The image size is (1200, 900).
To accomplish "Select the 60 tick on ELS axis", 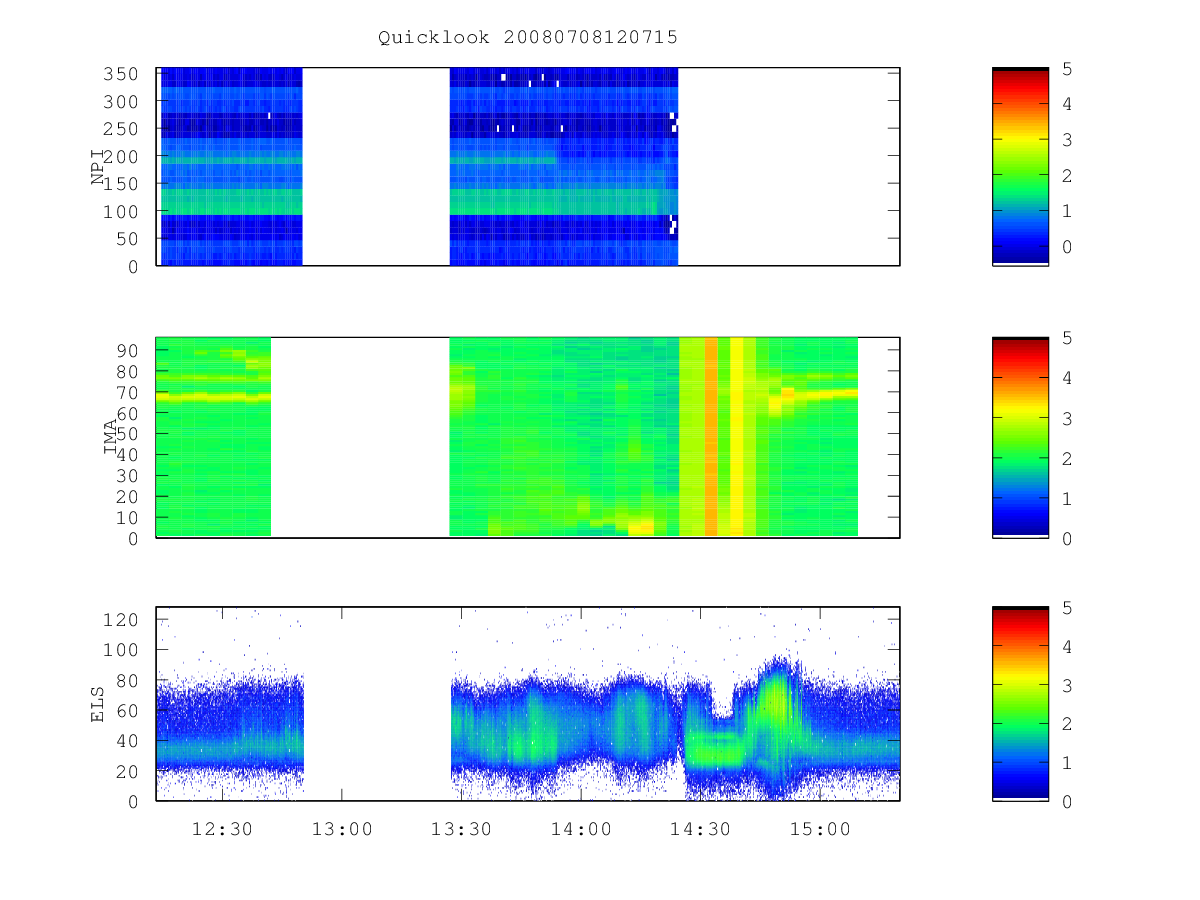I will (x=128, y=711).
